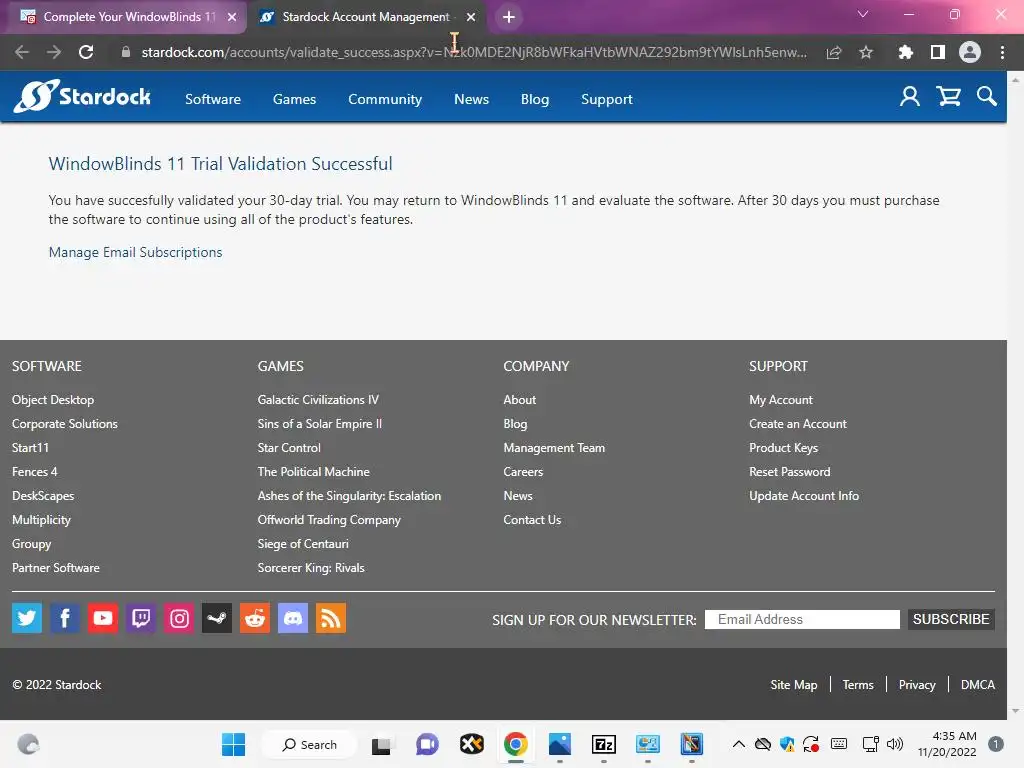Open the Games menu

(x=295, y=99)
